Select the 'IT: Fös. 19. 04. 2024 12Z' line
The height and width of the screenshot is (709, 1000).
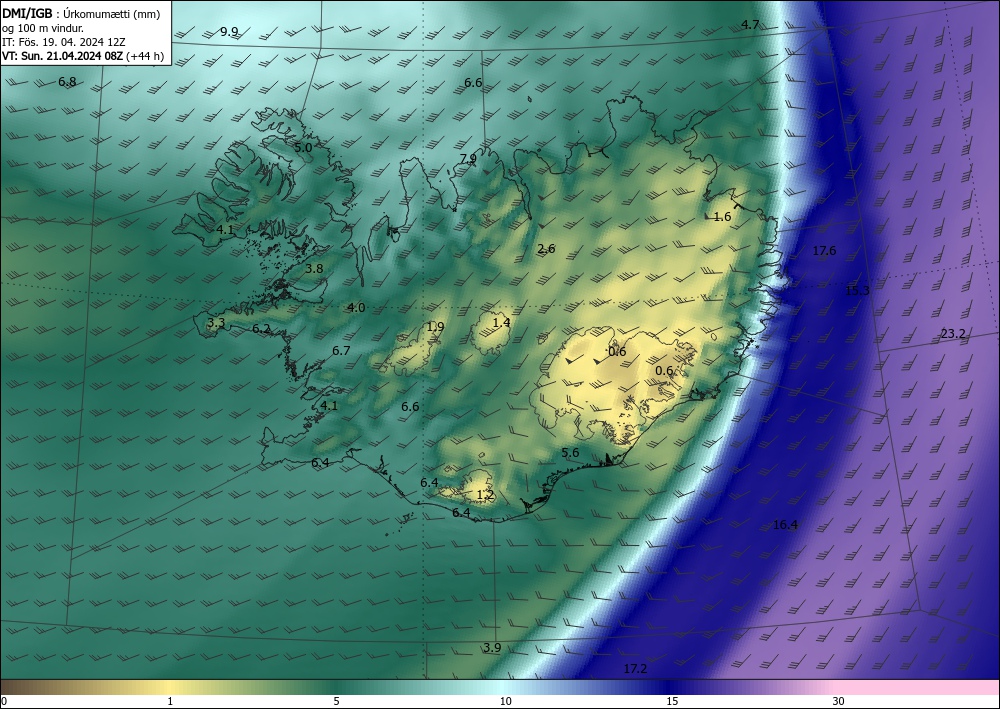click(x=63, y=42)
